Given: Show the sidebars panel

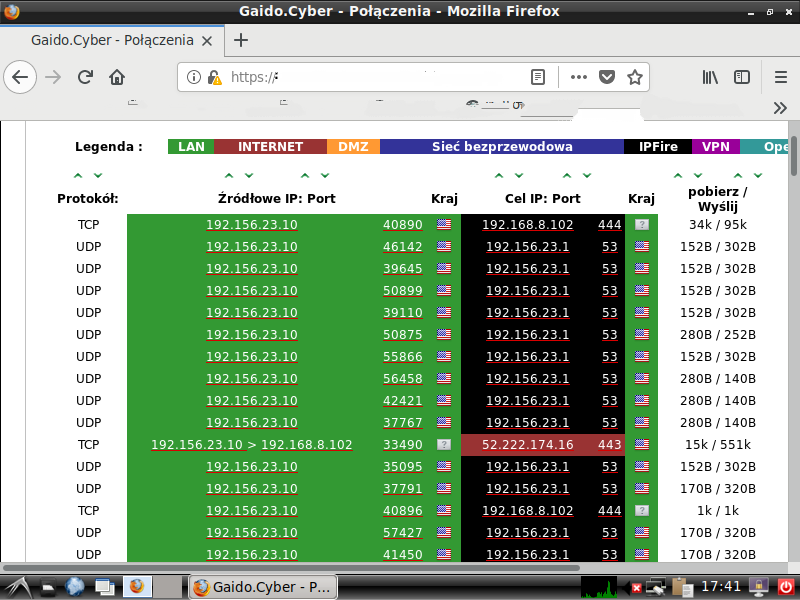Looking at the screenshot, I should 742,77.
